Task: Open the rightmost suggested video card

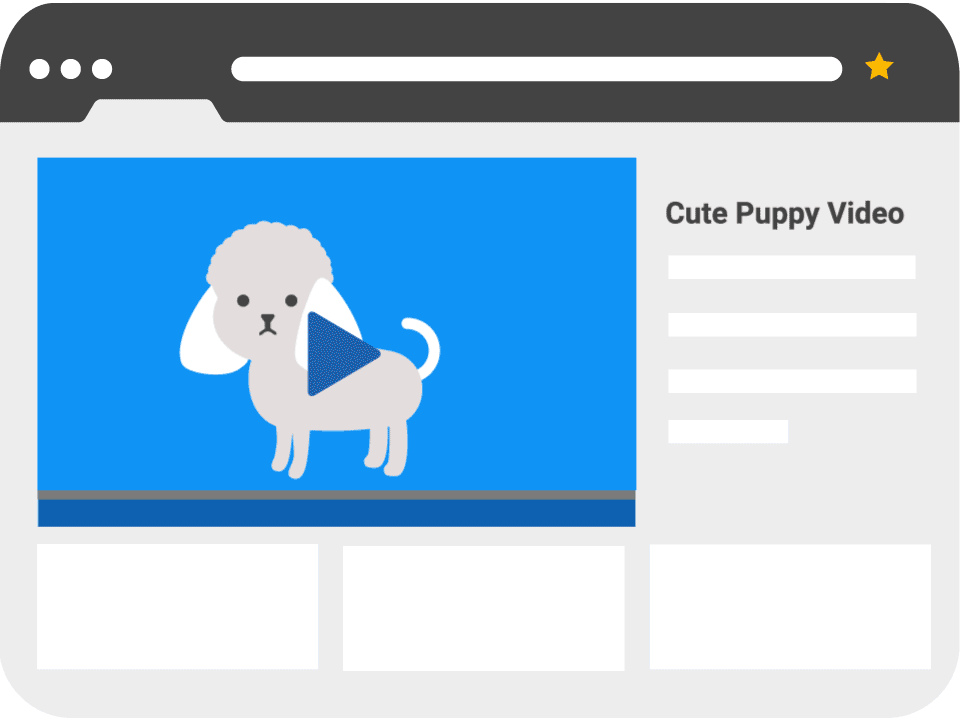Action: (x=789, y=605)
